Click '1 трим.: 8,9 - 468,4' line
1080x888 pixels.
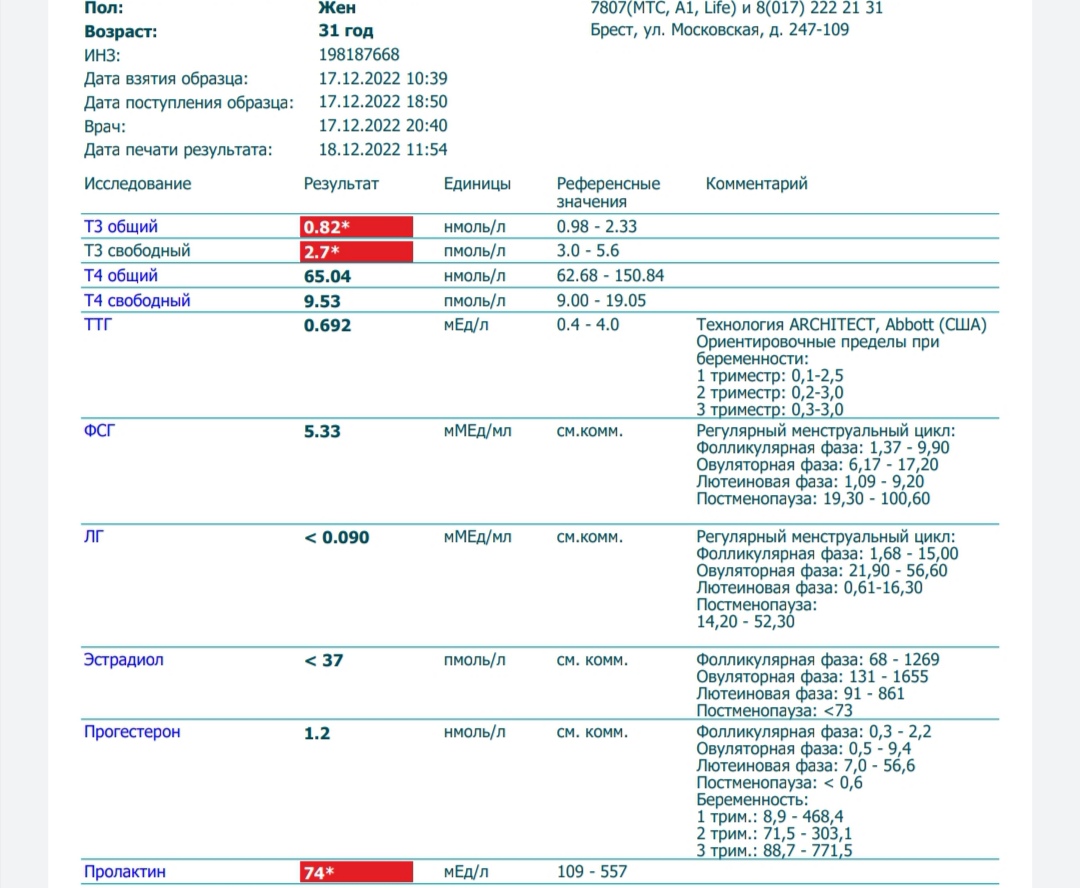click(769, 817)
